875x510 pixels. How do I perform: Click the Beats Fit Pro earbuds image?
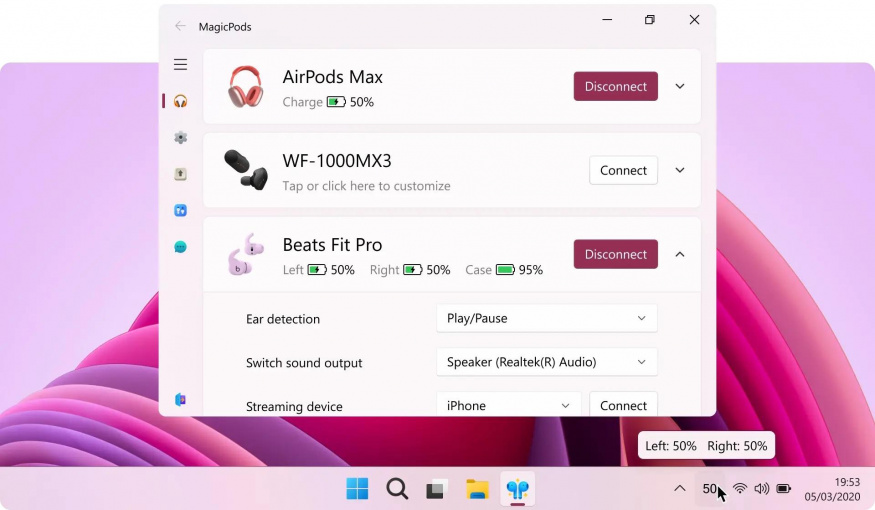pos(245,254)
